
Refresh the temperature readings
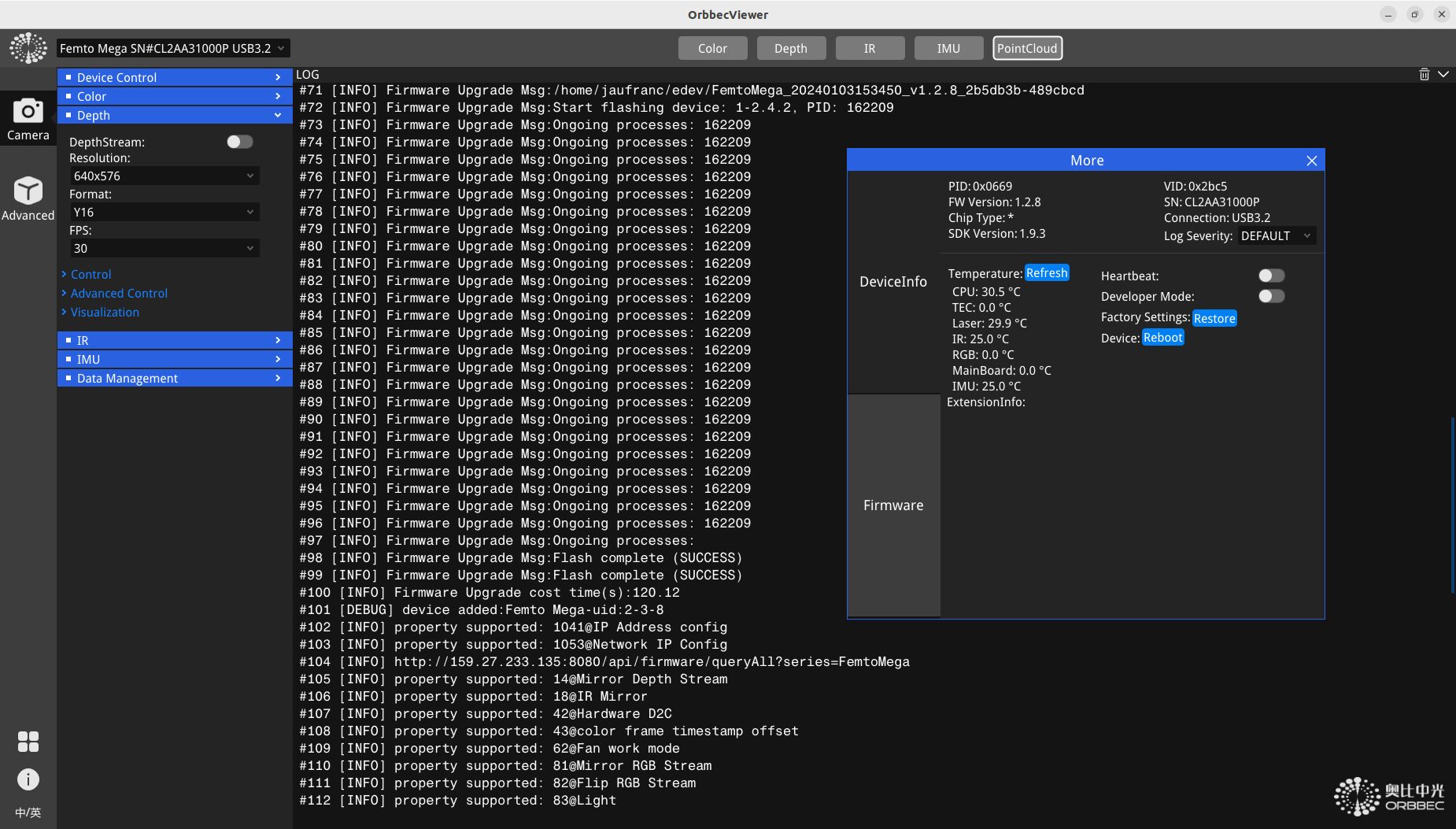1047,273
